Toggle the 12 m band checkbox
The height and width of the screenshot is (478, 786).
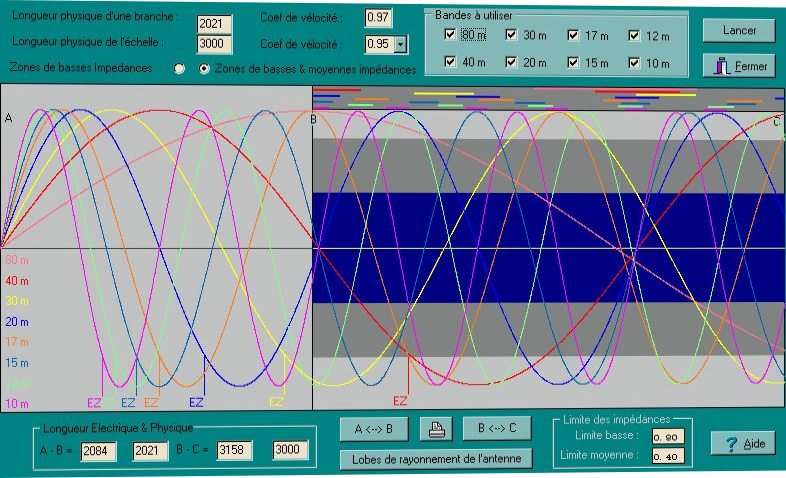[634, 36]
